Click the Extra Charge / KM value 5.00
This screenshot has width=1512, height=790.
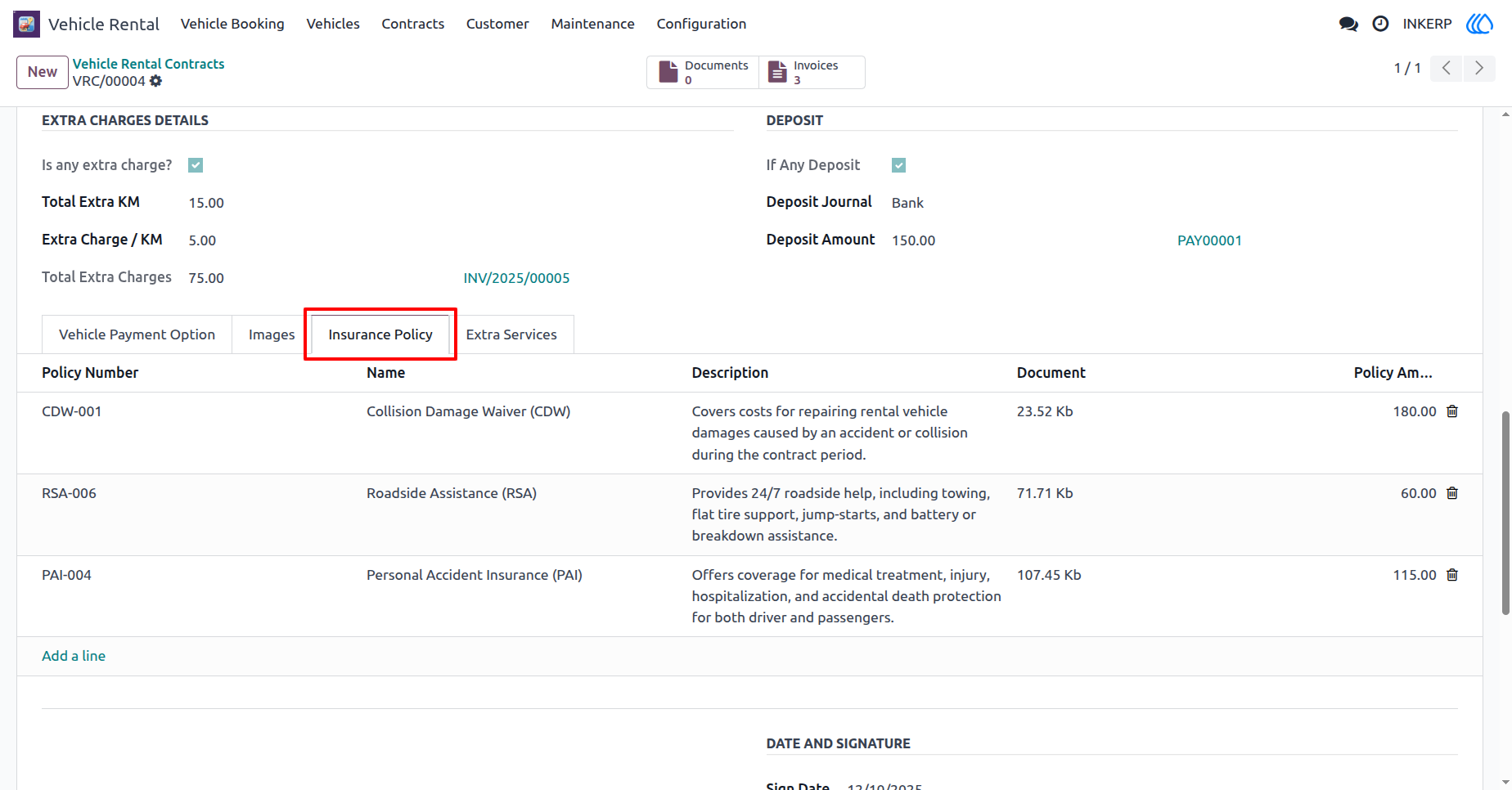[202, 240]
